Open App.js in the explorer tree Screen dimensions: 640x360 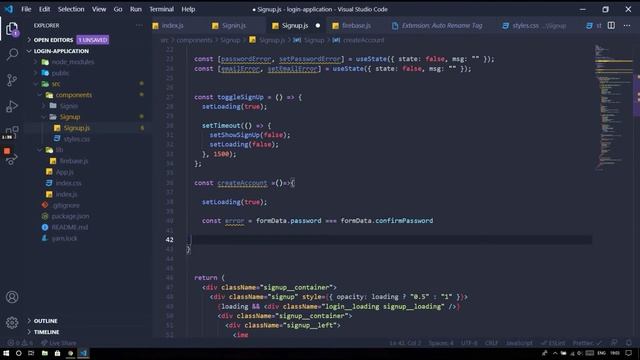pyautogui.click(x=64, y=172)
